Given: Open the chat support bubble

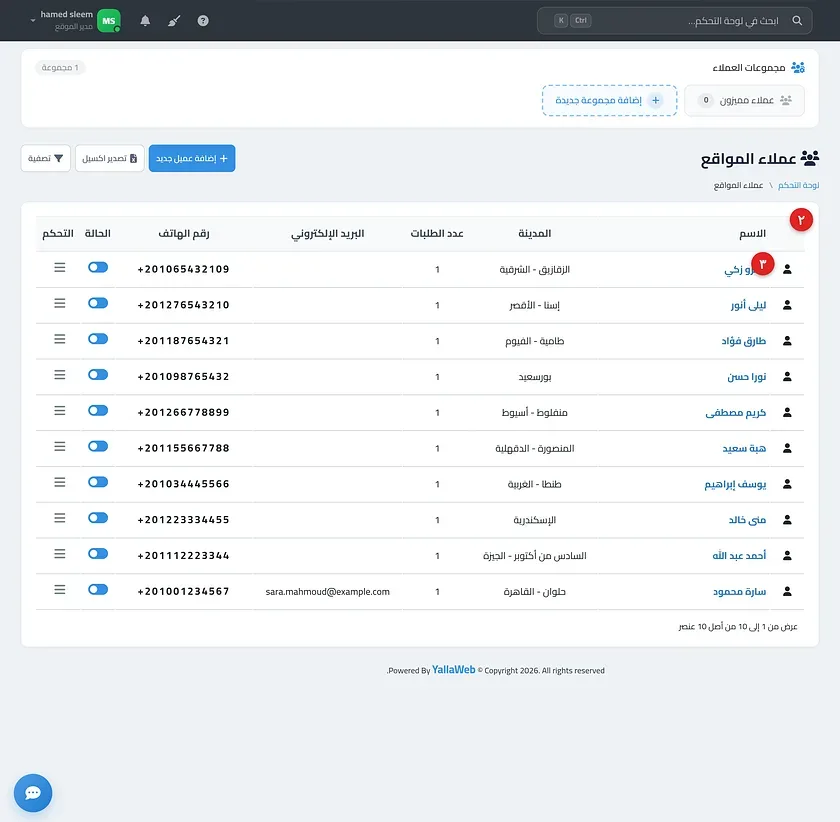Looking at the screenshot, I should 33,793.
